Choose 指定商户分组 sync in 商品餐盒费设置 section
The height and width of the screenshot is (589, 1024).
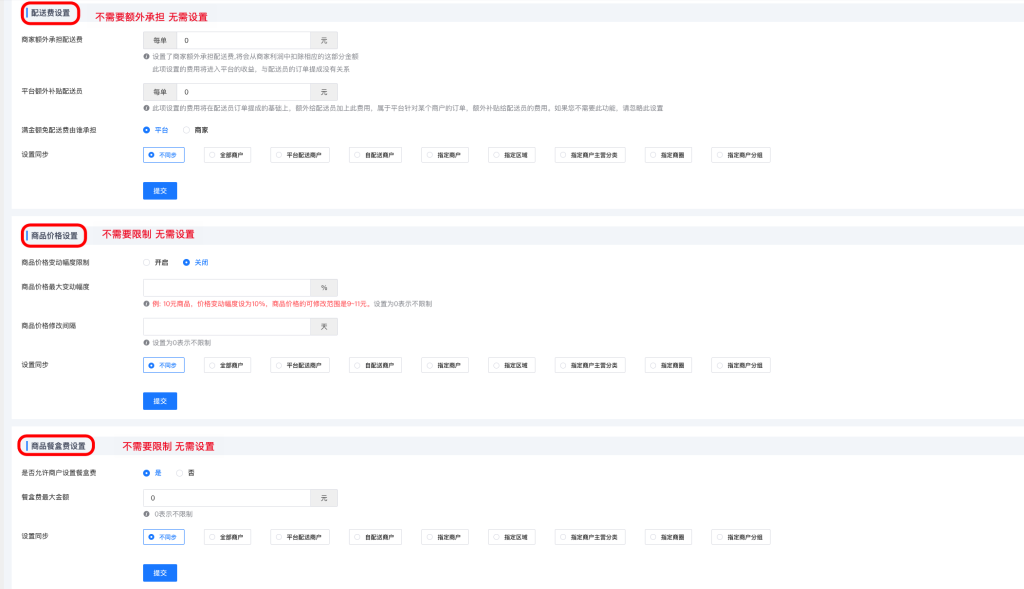741,537
